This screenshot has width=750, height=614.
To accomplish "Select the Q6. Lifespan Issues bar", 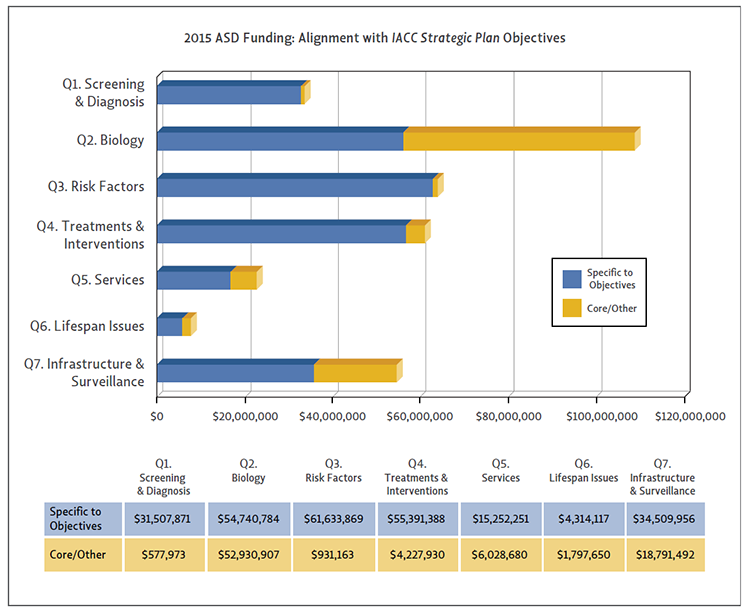I will 170,326.
